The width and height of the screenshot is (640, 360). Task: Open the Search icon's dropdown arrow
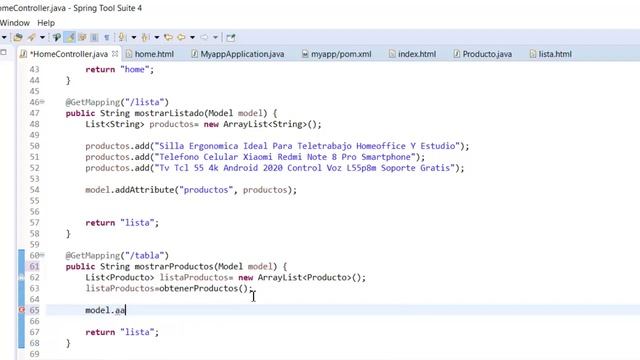[42, 38]
